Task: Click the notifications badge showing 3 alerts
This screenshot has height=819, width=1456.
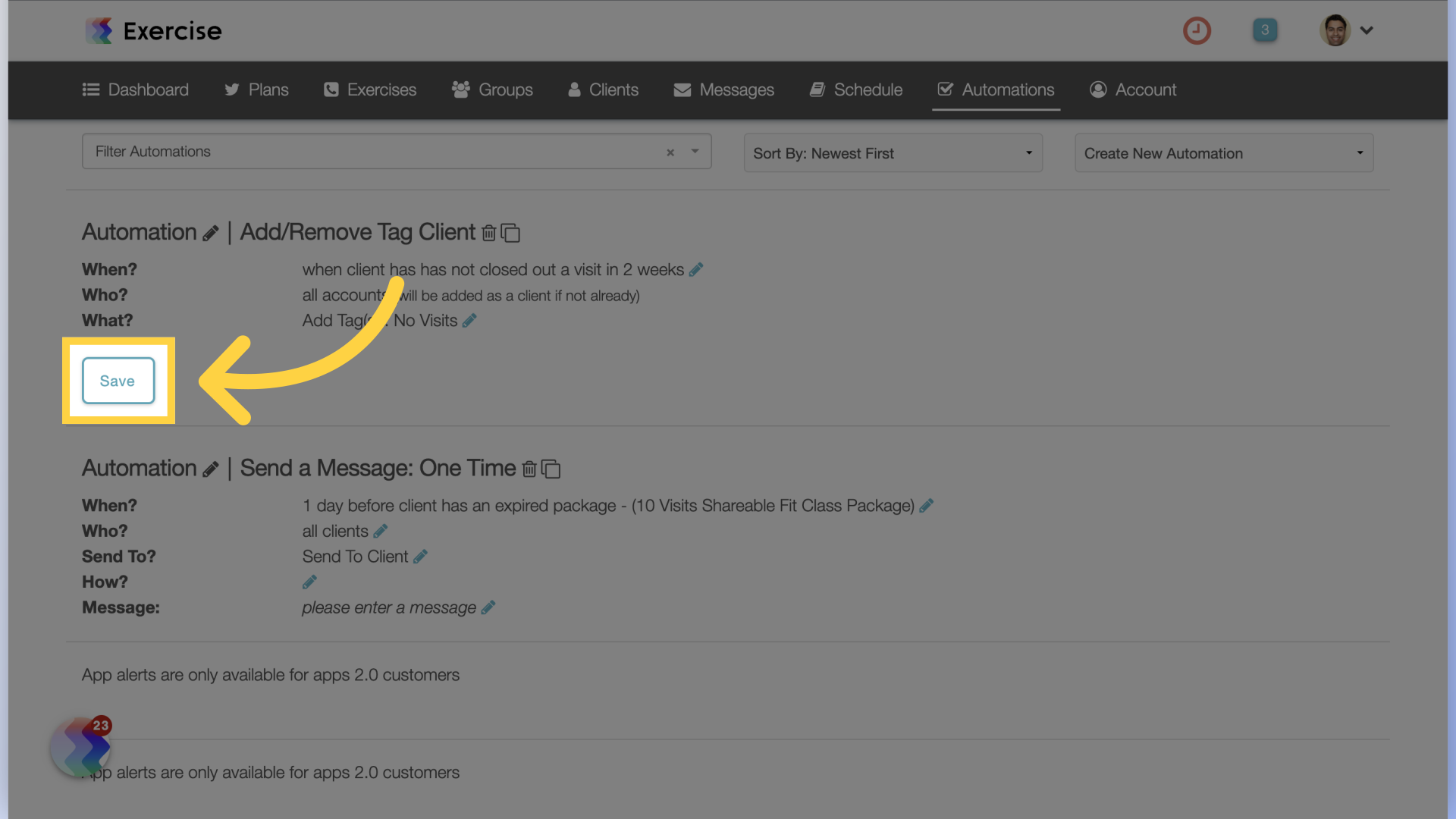Action: 1265,30
